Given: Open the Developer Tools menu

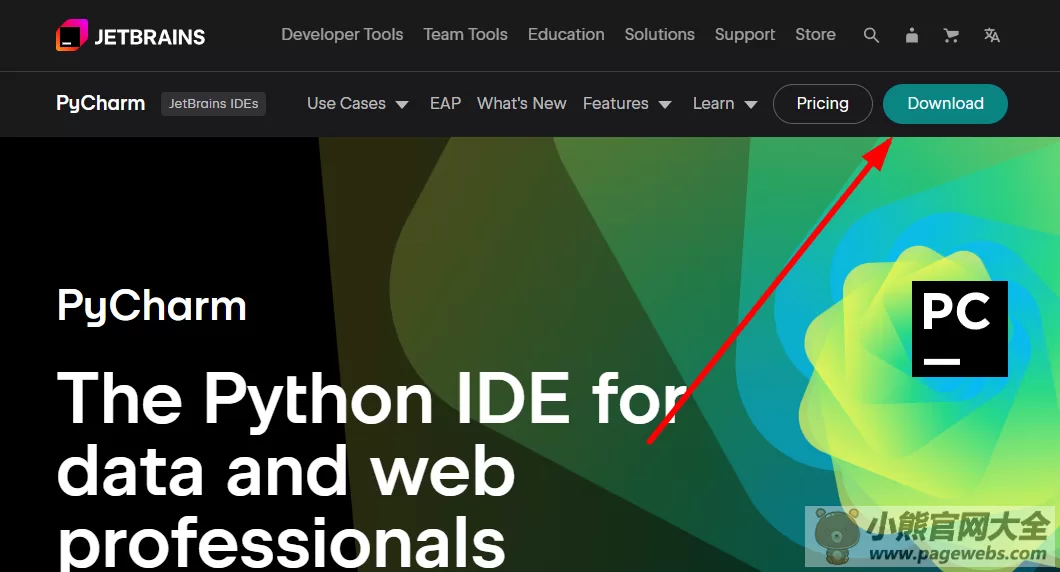Looking at the screenshot, I should click(342, 34).
